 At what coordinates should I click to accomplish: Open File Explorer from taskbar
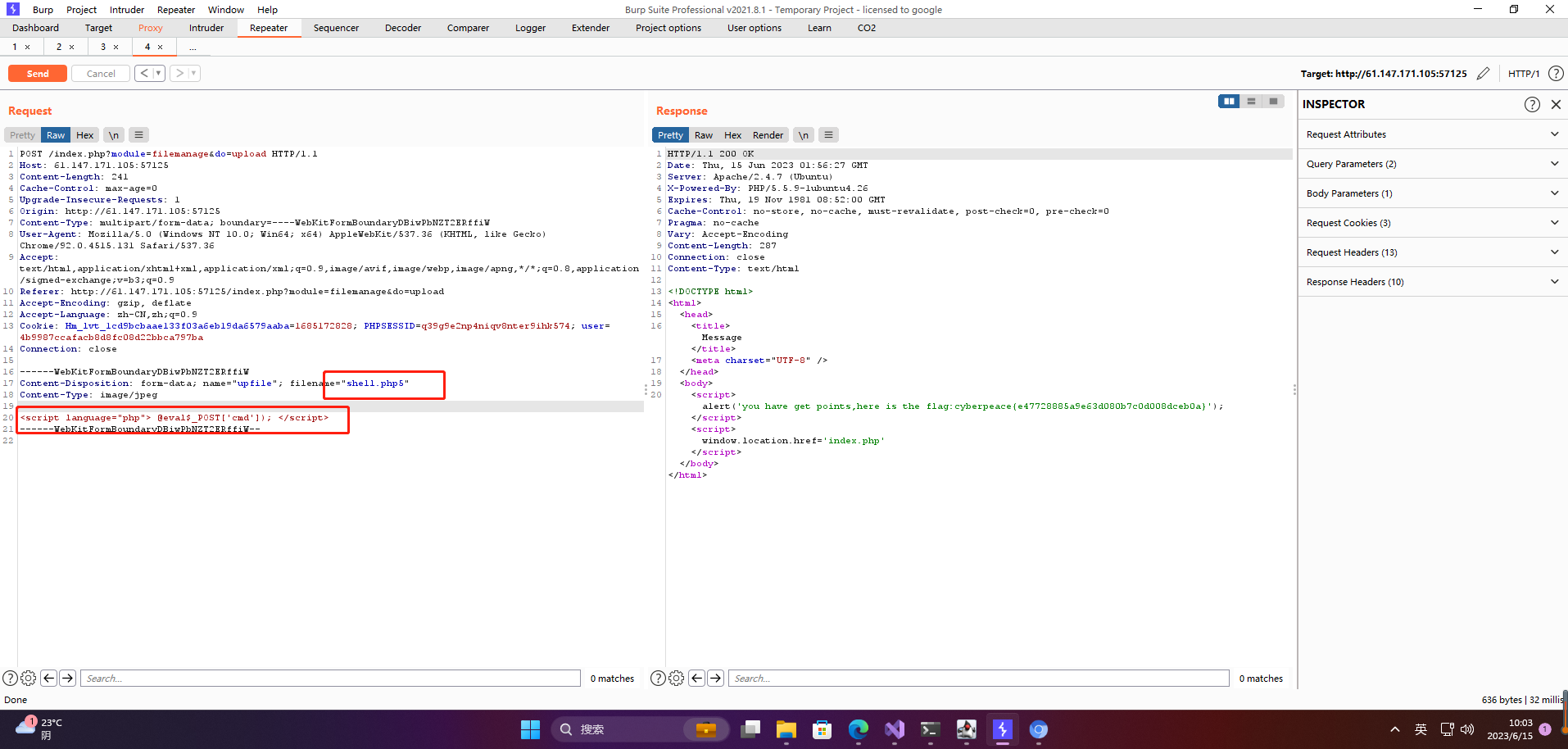tap(786, 729)
